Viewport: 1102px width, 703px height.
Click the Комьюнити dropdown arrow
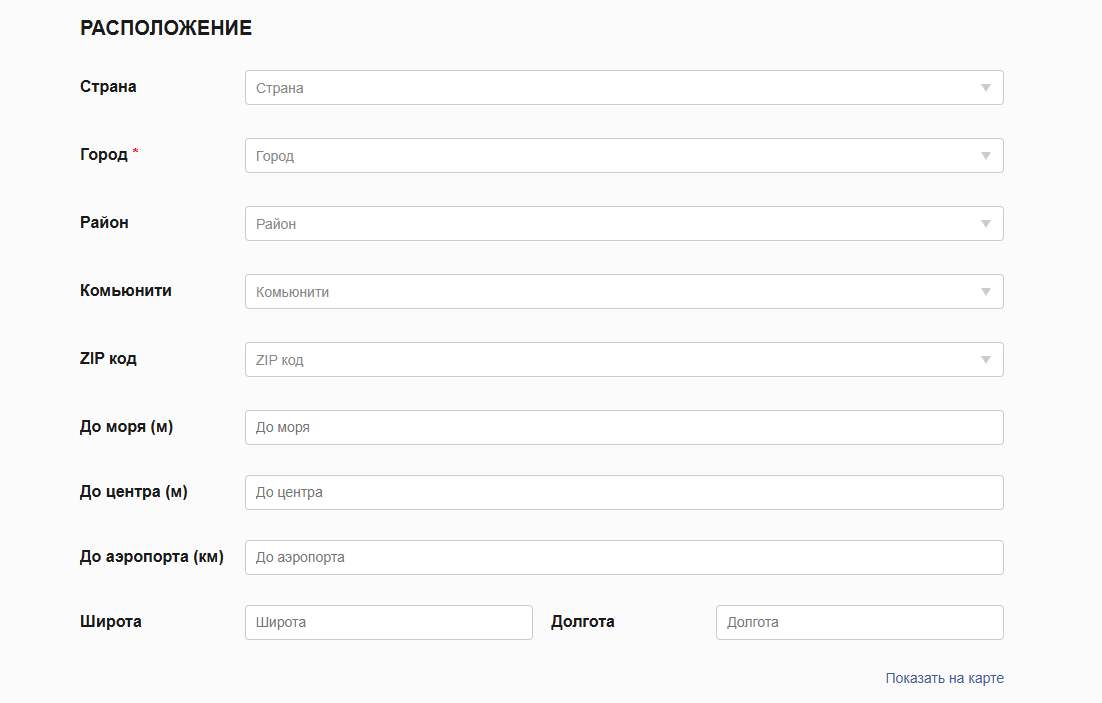coord(985,292)
